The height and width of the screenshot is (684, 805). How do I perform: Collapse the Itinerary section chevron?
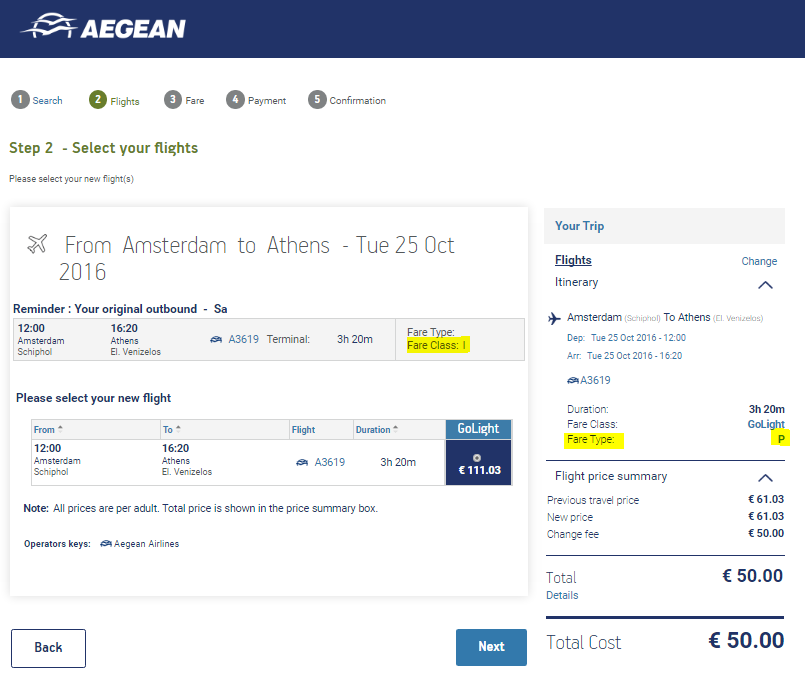tap(765, 285)
